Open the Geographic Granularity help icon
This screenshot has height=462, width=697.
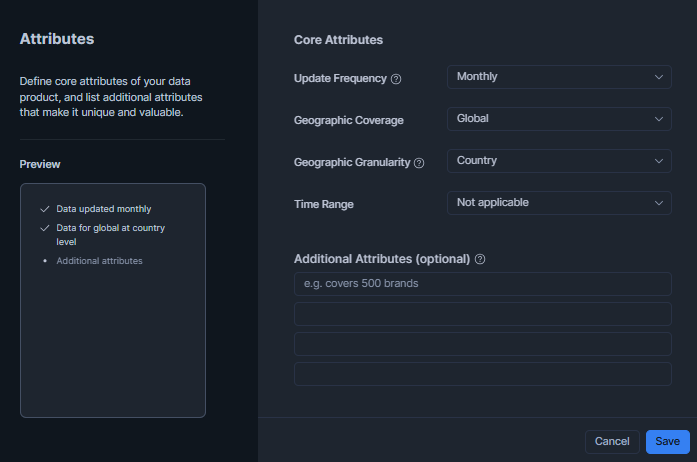tap(419, 163)
